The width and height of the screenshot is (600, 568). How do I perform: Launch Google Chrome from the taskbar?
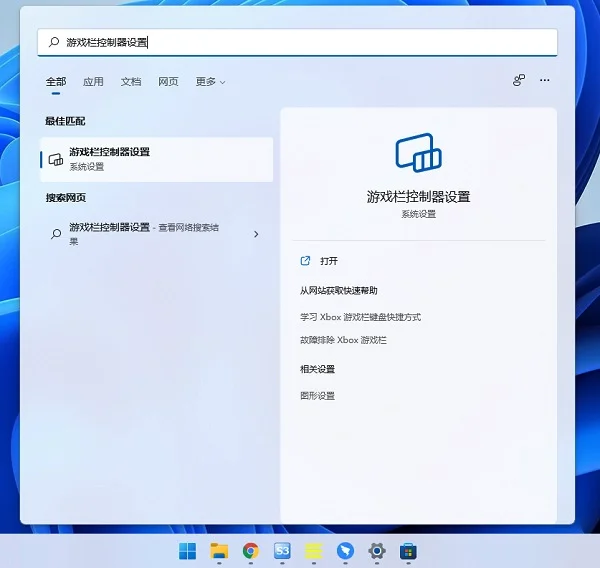click(251, 551)
